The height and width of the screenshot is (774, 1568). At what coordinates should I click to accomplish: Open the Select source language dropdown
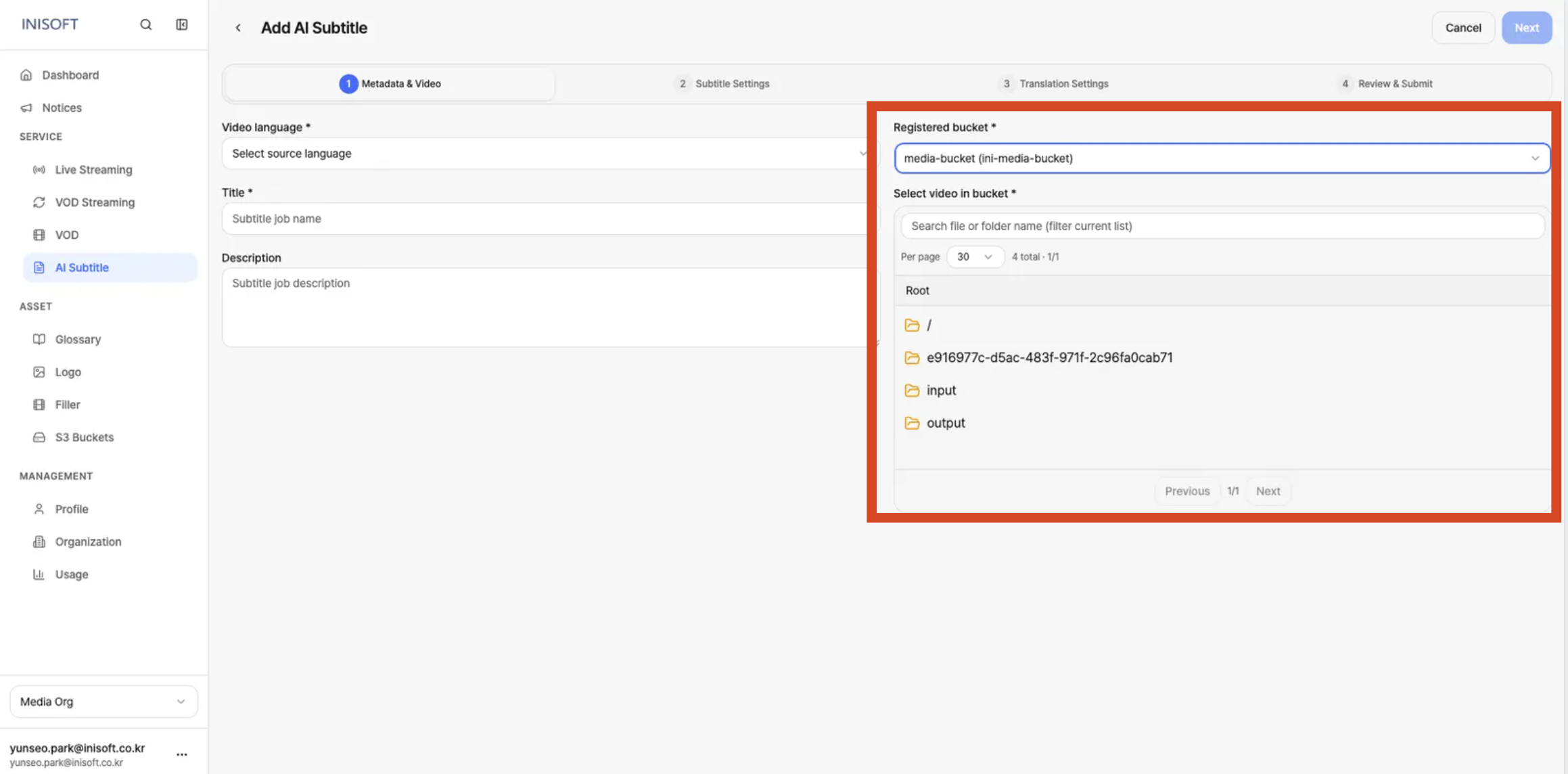click(547, 154)
